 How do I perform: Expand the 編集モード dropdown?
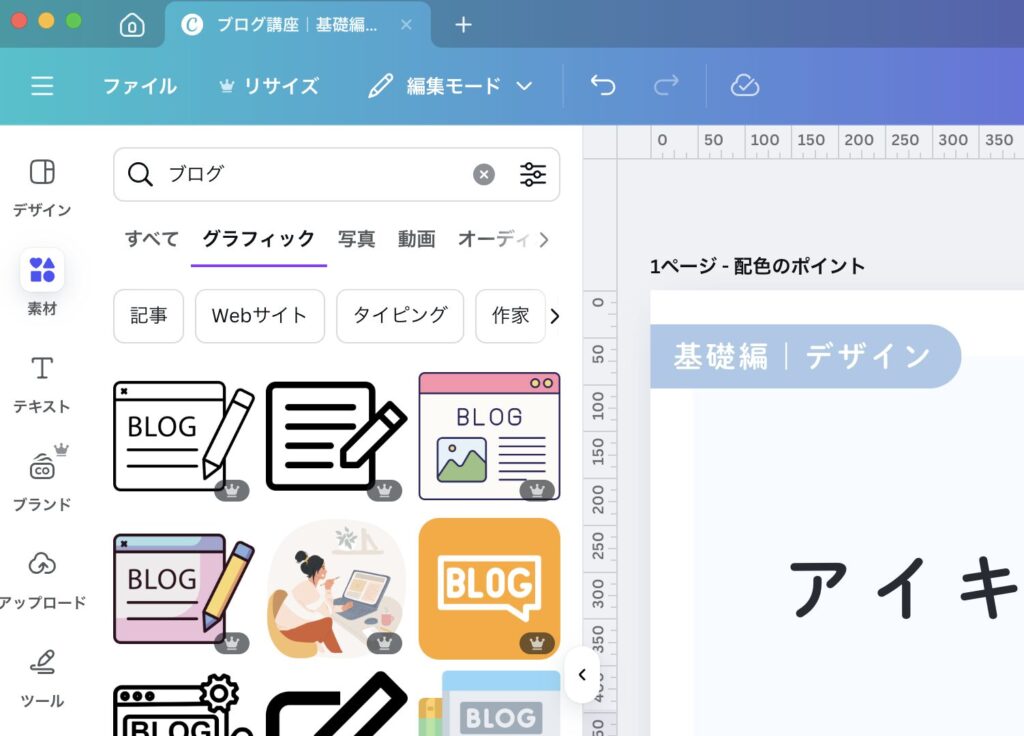[451, 86]
